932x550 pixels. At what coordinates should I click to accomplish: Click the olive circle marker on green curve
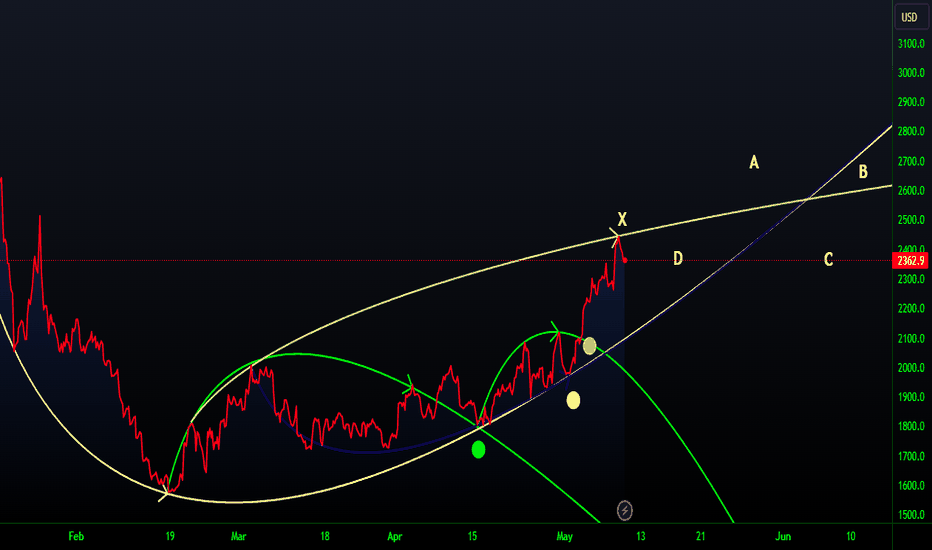[589, 346]
